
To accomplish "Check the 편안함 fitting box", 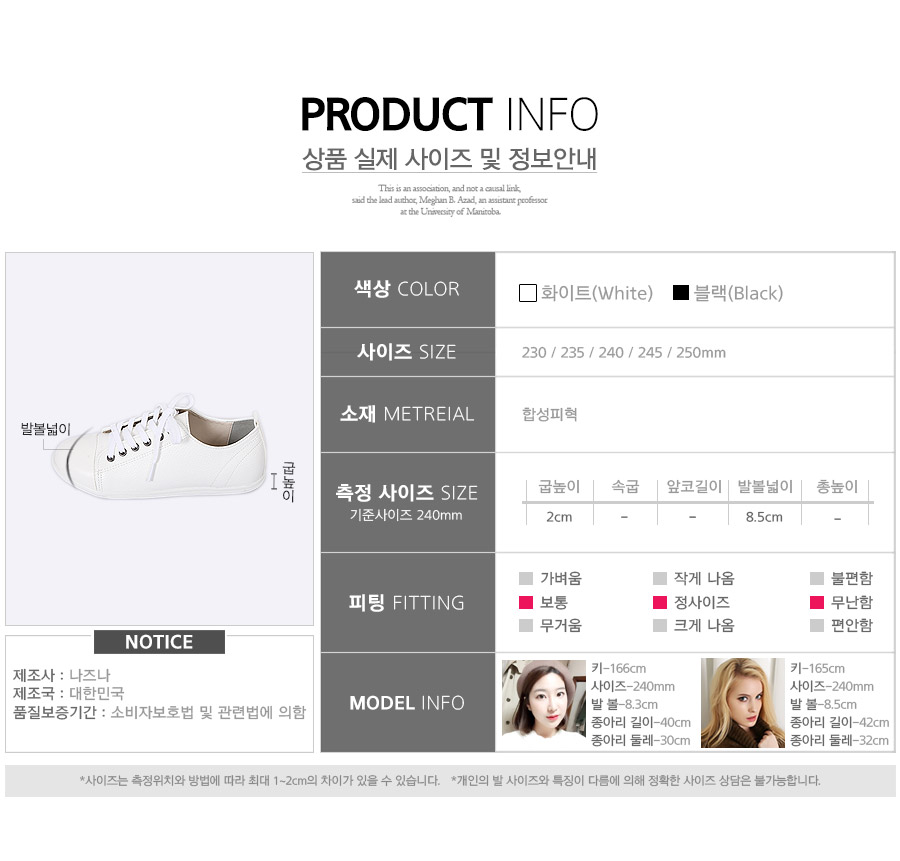I will click(817, 626).
